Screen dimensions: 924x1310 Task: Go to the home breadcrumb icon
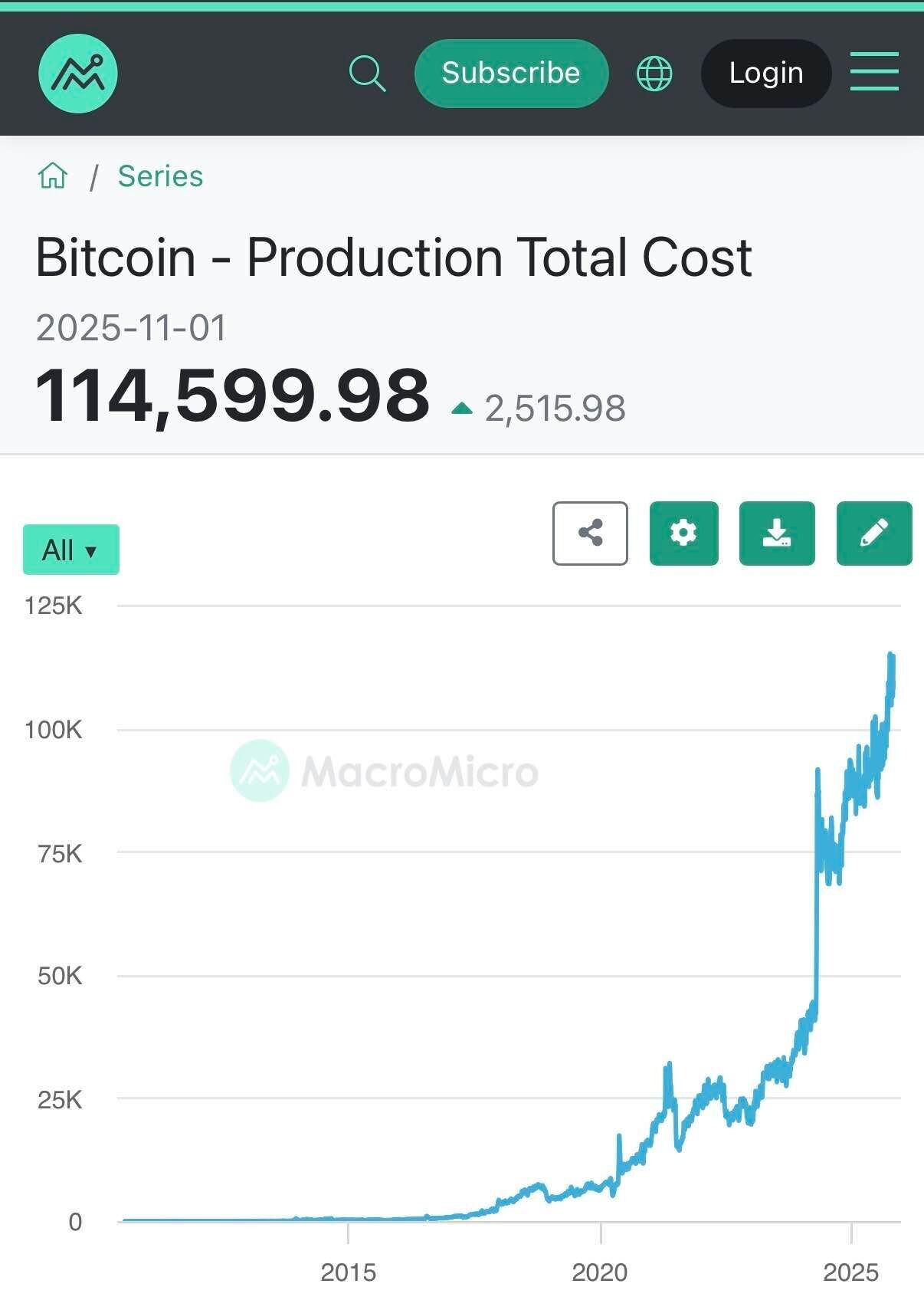tap(53, 176)
